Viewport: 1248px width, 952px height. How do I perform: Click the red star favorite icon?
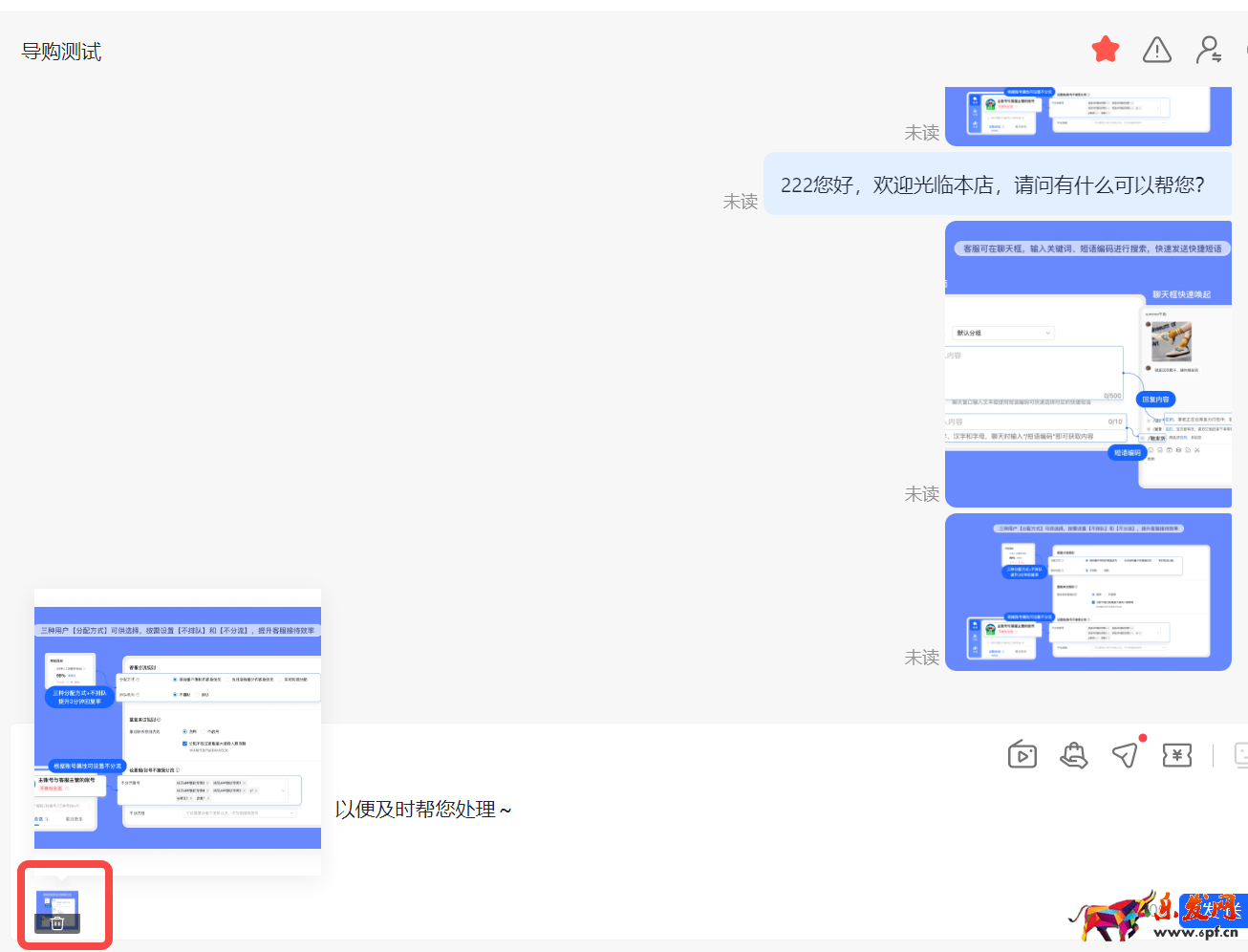(1106, 50)
